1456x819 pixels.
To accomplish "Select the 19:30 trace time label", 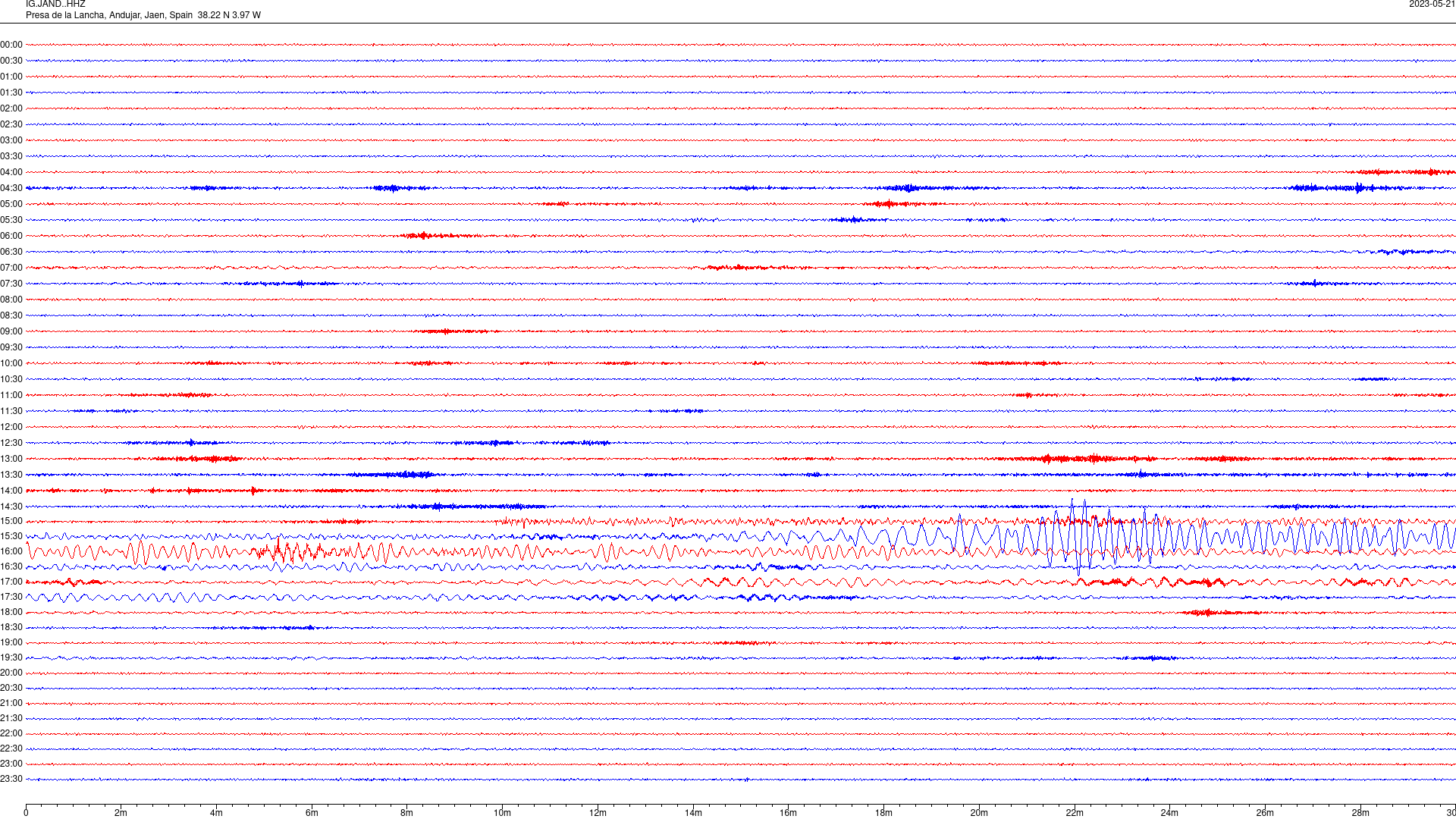I will [11, 657].
